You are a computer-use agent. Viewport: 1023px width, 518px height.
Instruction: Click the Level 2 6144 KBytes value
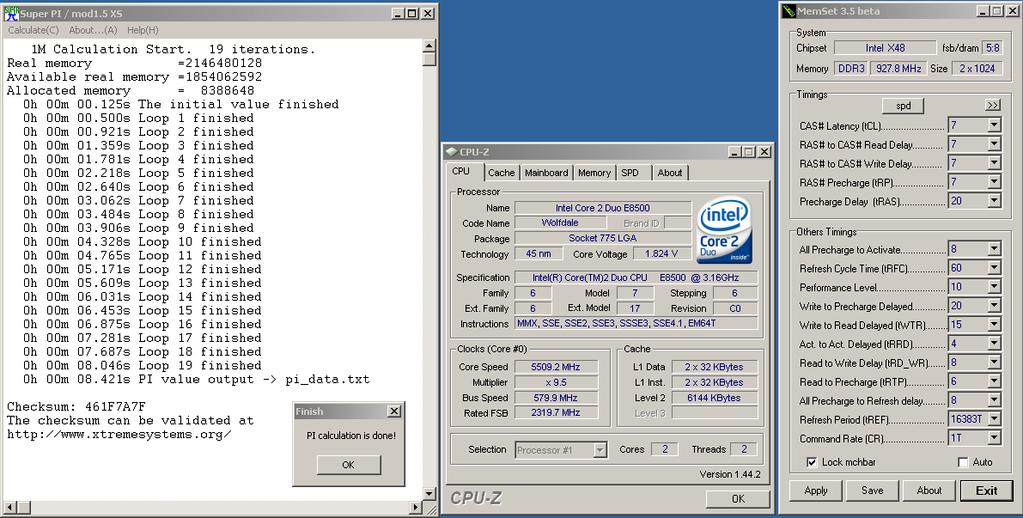(x=714, y=398)
